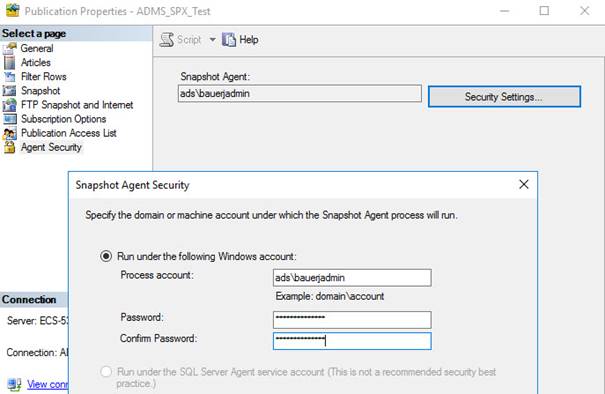The width and height of the screenshot is (605, 394).
Task: Open the General page icon
Action: [9, 48]
